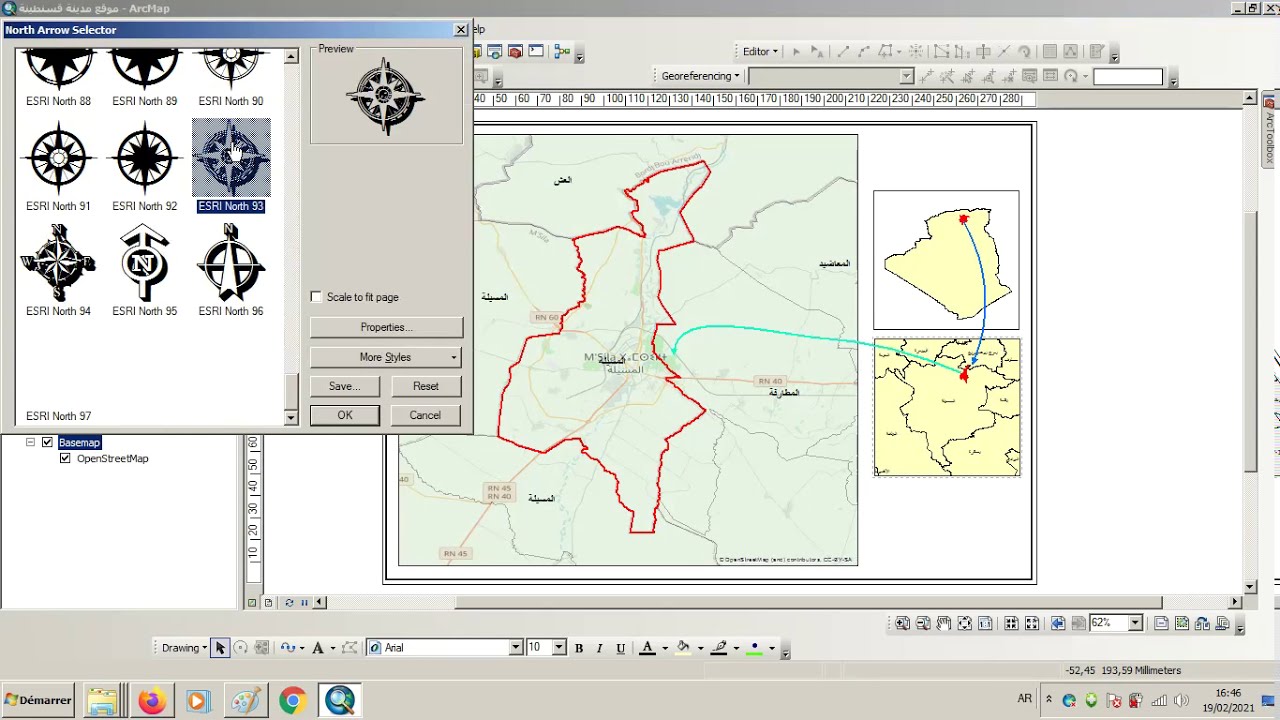Click the Save button in North Arrow Selector
The width and height of the screenshot is (1280, 720).
(344, 386)
